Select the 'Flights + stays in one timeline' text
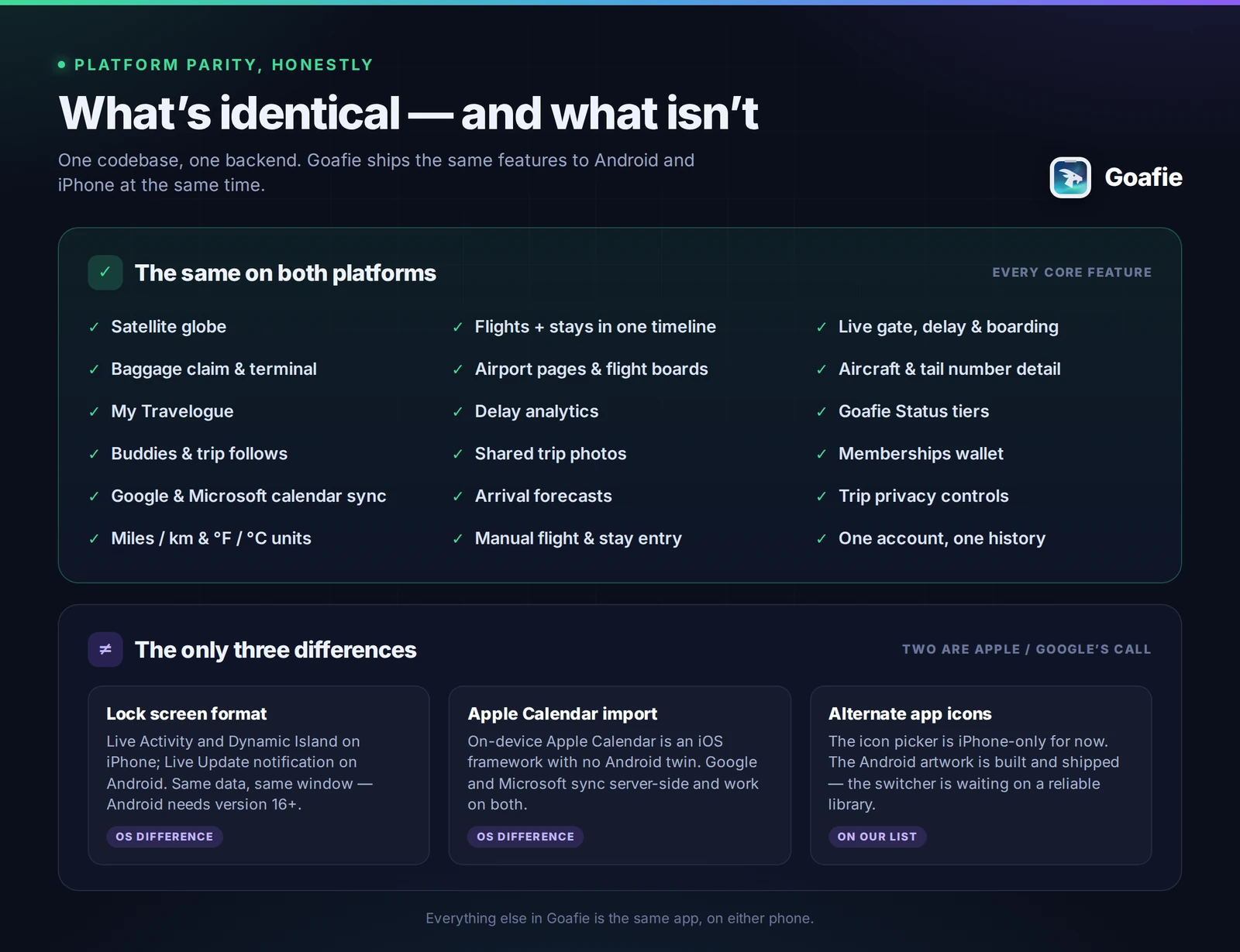 [595, 327]
